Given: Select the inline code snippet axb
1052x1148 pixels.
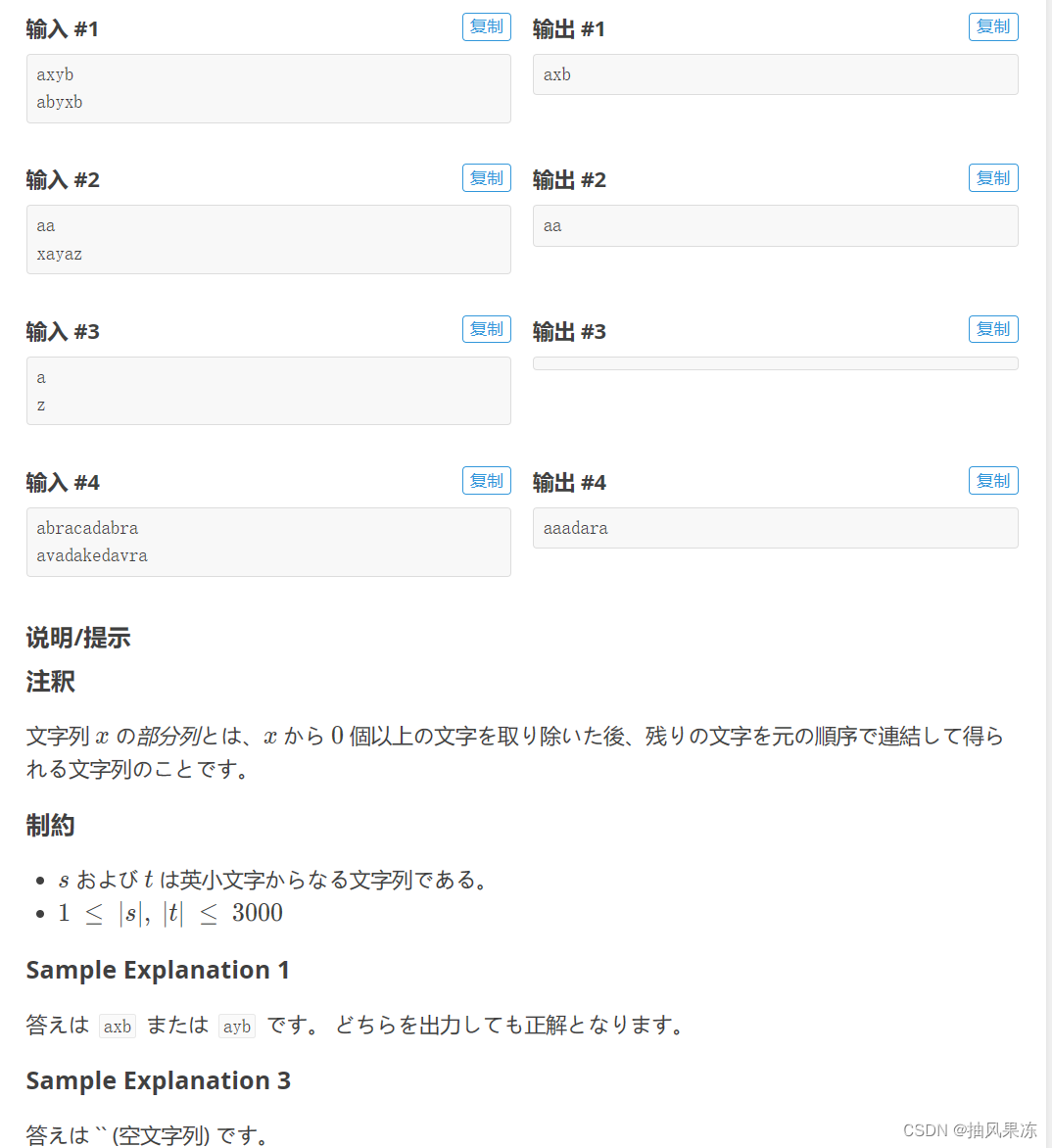Looking at the screenshot, I should 117,1026.
